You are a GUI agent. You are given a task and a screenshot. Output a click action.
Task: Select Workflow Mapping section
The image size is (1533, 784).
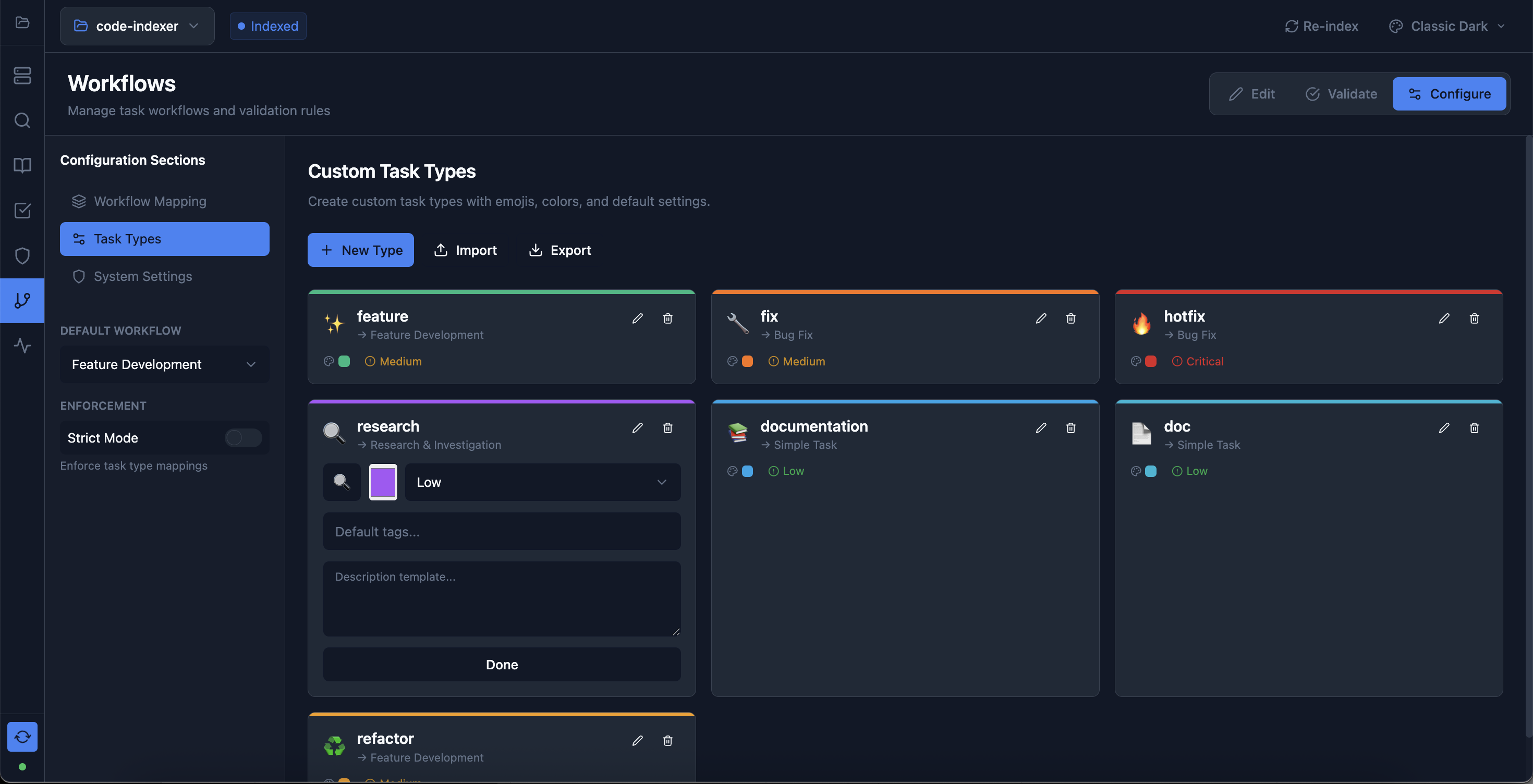[150, 201]
